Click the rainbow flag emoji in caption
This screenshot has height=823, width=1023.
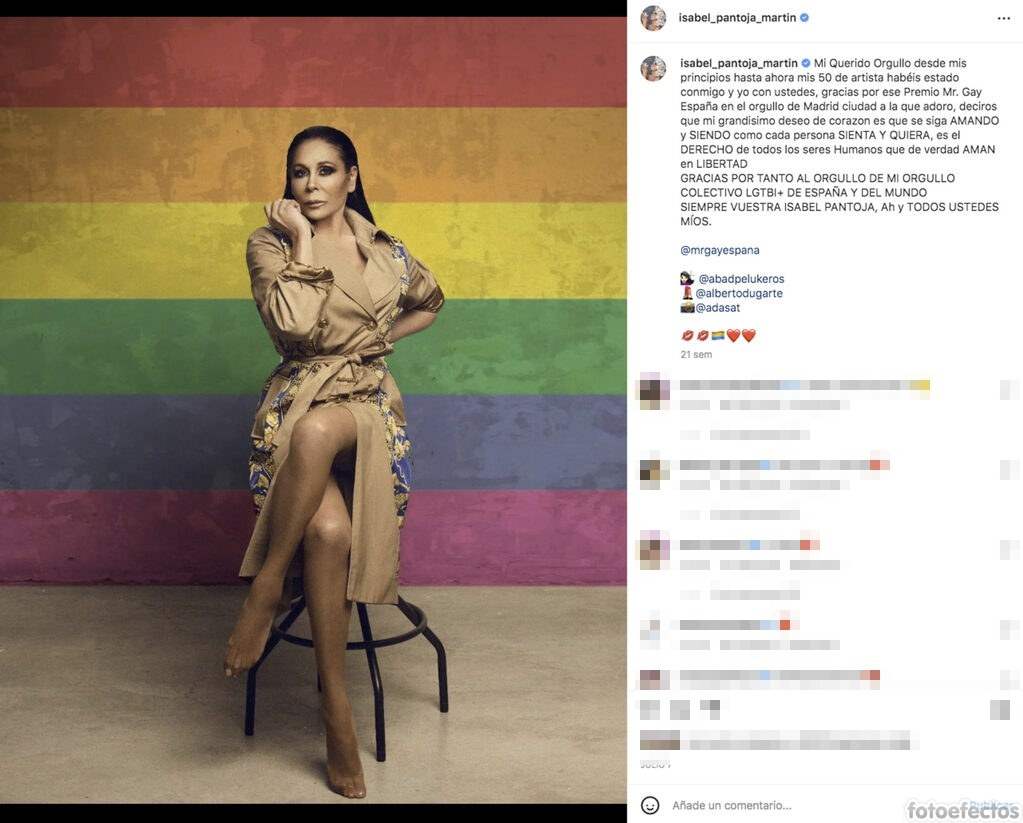click(x=718, y=336)
